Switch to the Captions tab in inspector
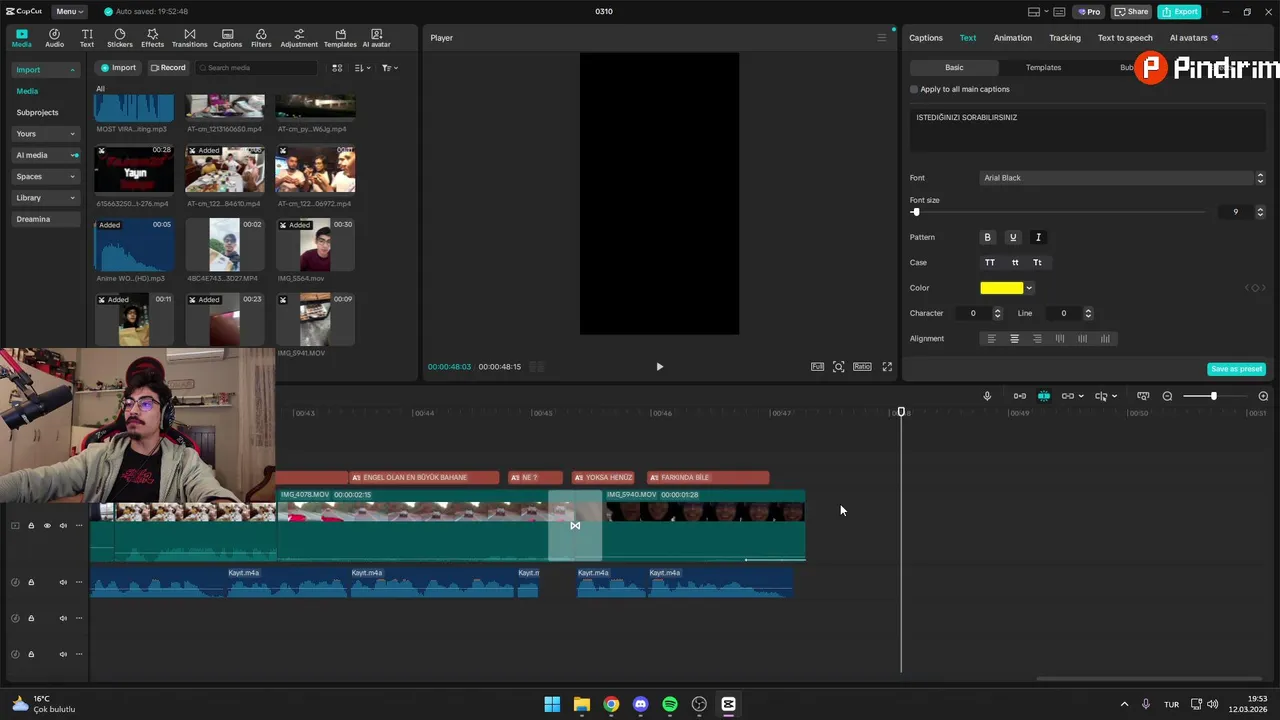The height and width of the screenshot is (720, 1280). point(925,38)
